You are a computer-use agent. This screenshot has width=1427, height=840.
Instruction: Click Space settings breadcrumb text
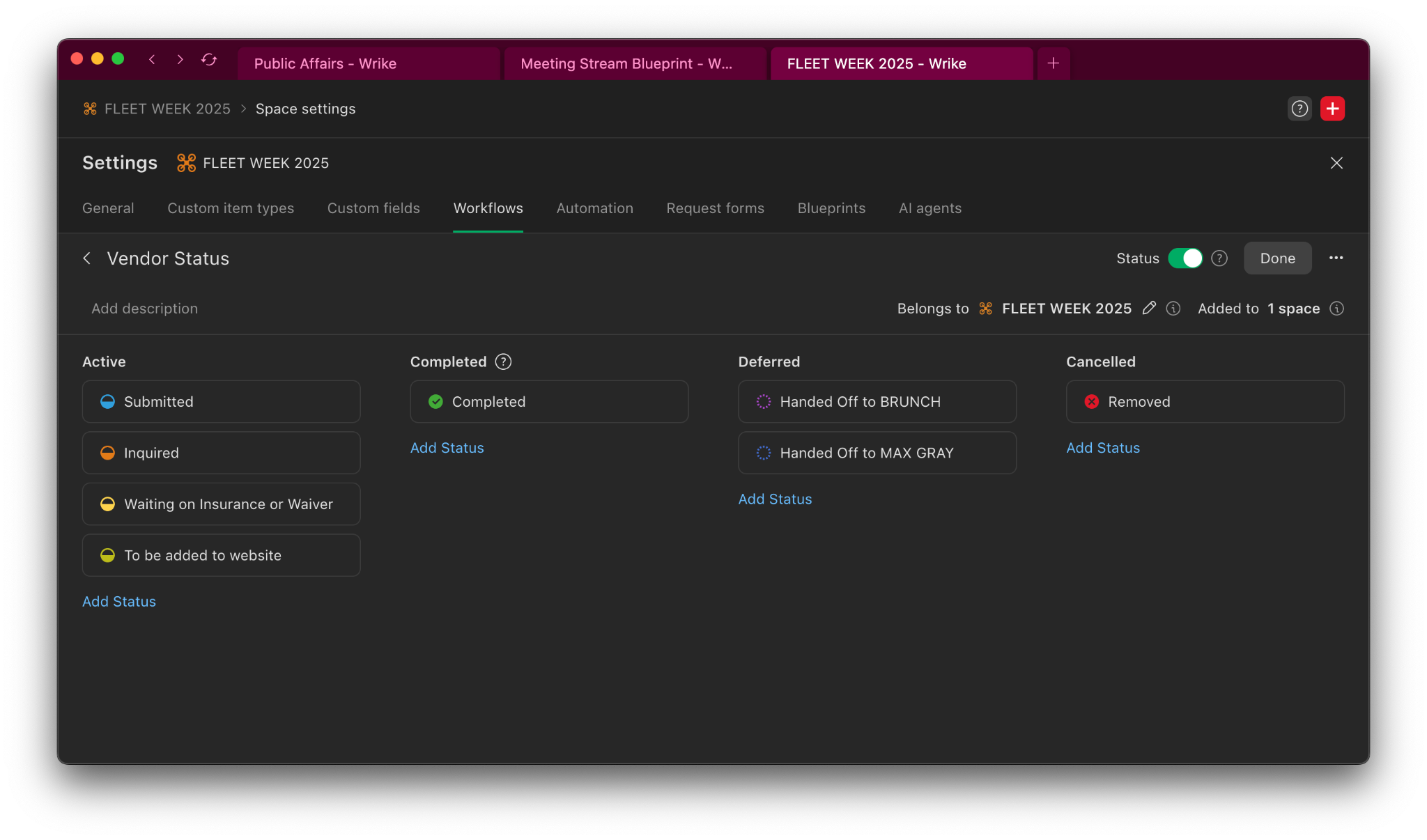tap(305, 109)
